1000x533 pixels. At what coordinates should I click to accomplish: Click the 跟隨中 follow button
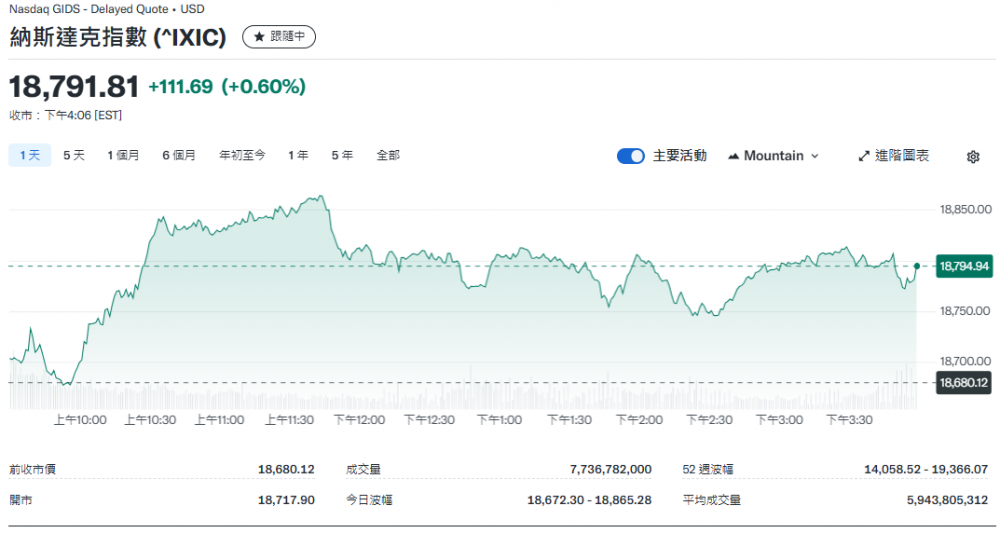279,37
